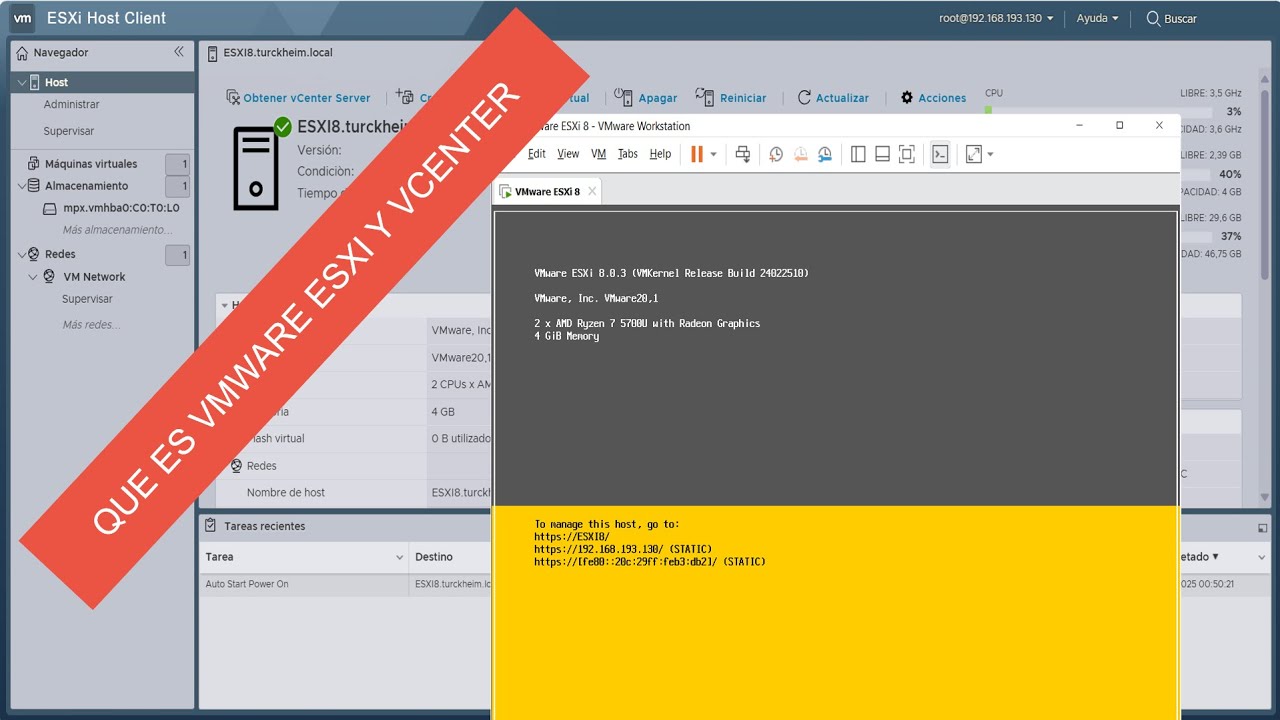Click the Almacenamiento count badge

point(178,186)
